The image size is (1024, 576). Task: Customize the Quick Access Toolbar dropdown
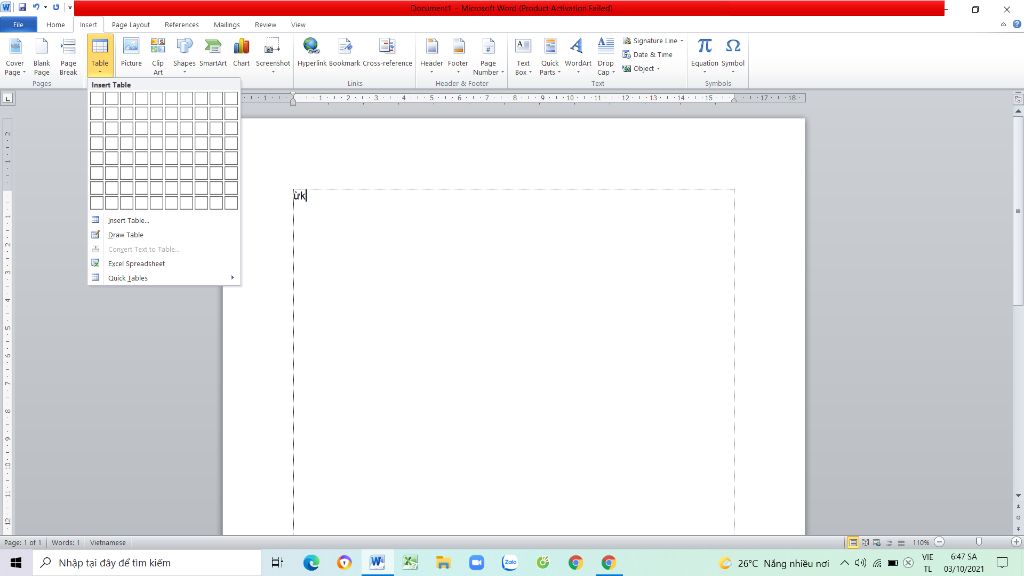point(70,8)
